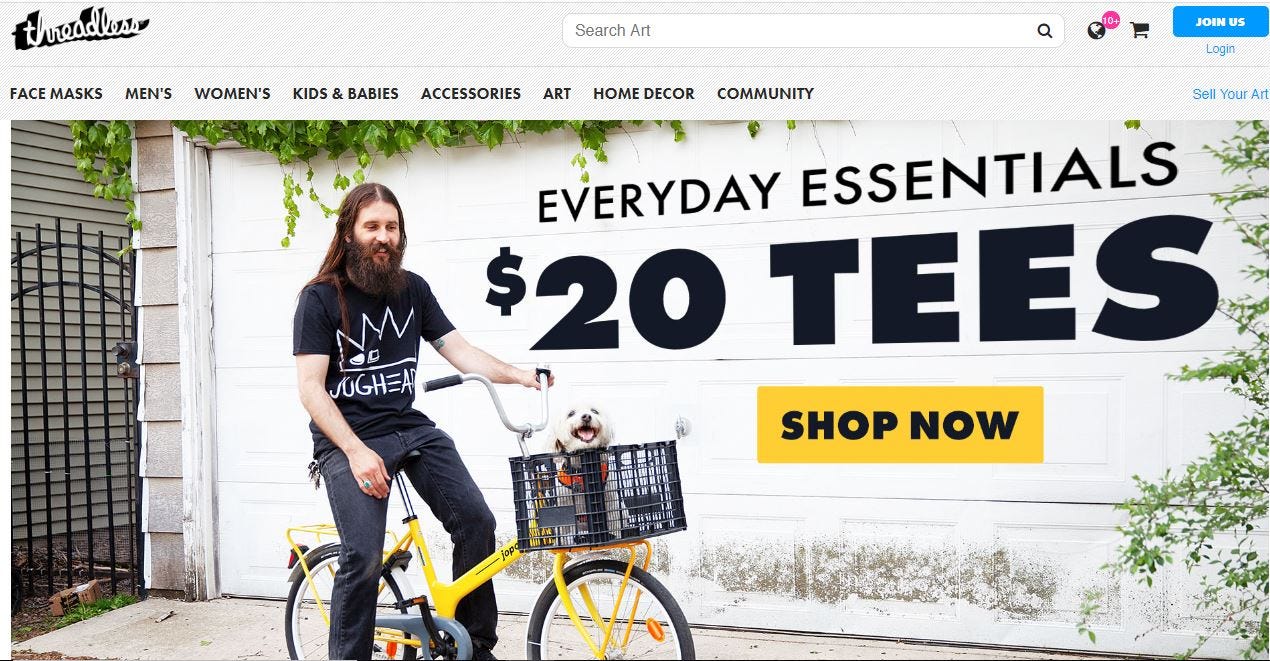Click the magnifying glass search icon
The width and height of the screenshot is (1270, 661).
coord(1045,31)
